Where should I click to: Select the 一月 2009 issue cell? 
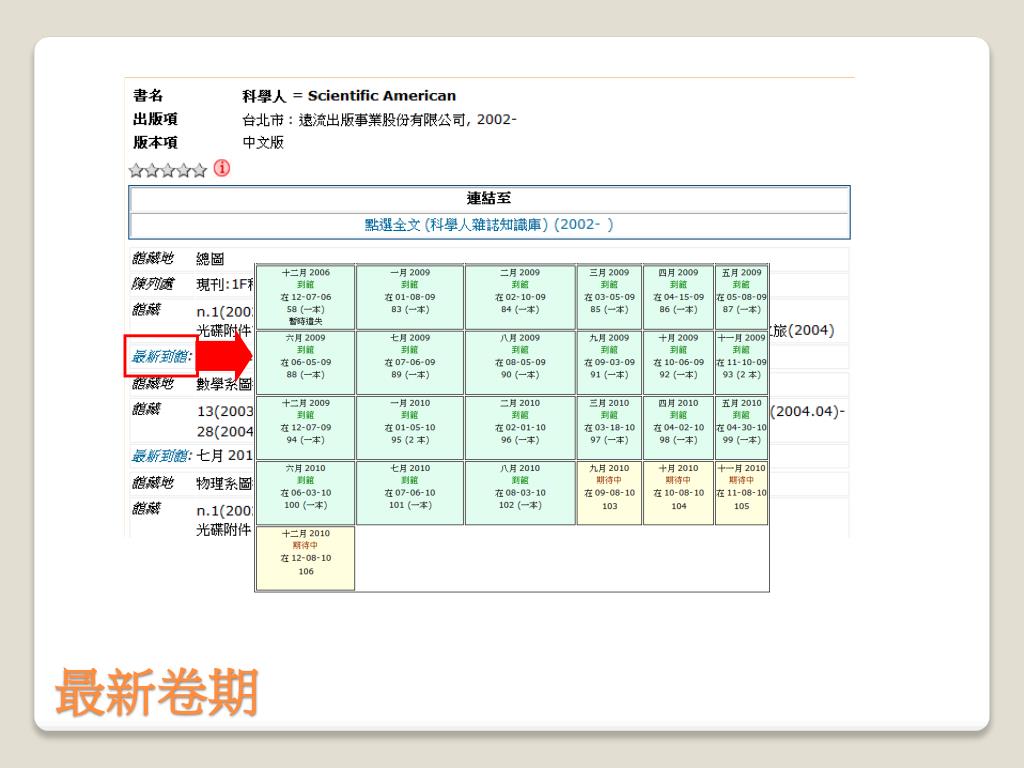409,296
